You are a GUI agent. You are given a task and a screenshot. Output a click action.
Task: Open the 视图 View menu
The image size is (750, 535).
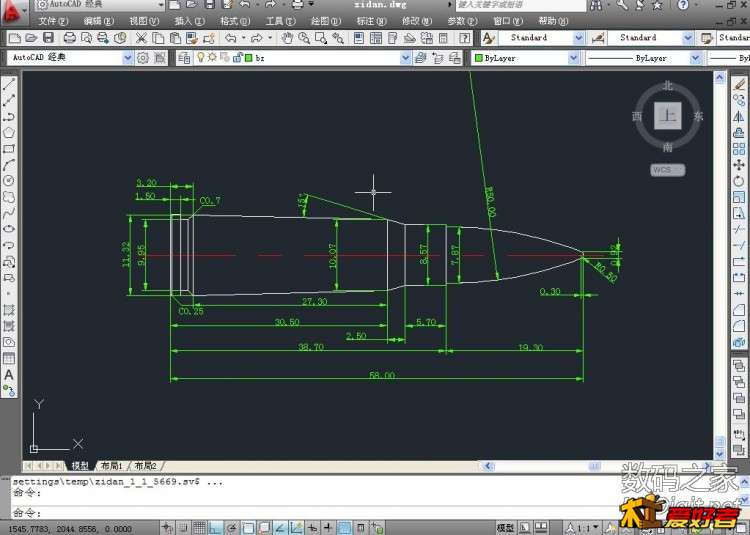tap(144, 21)
